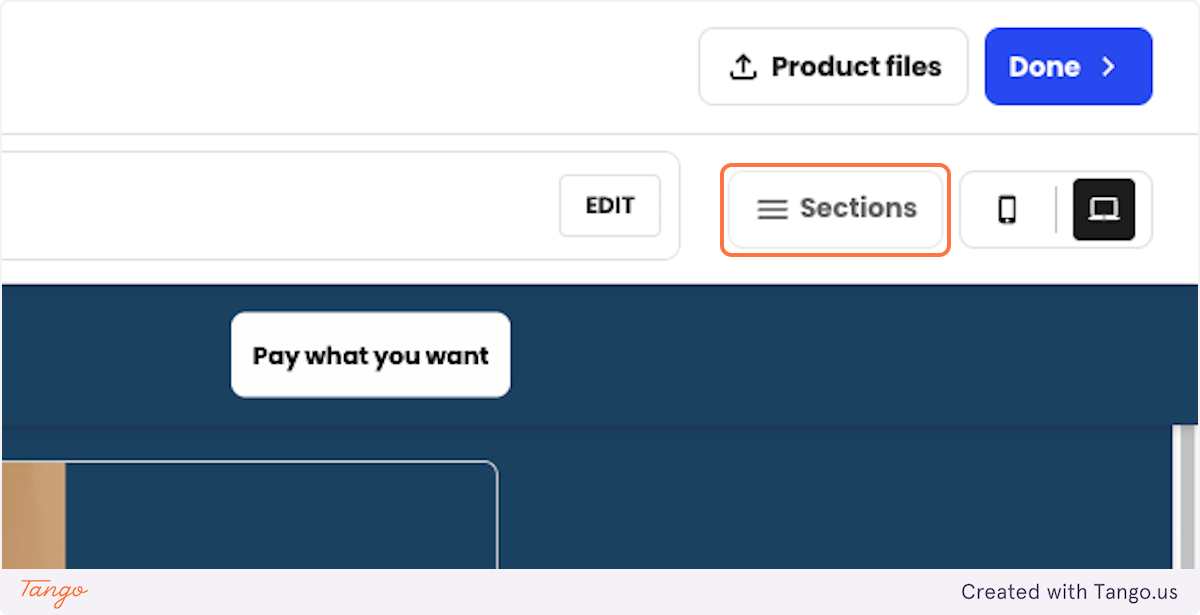The image size is (1200, 615).
Task: Switch to desktop laptop preview
Action: coord(1104,209)
